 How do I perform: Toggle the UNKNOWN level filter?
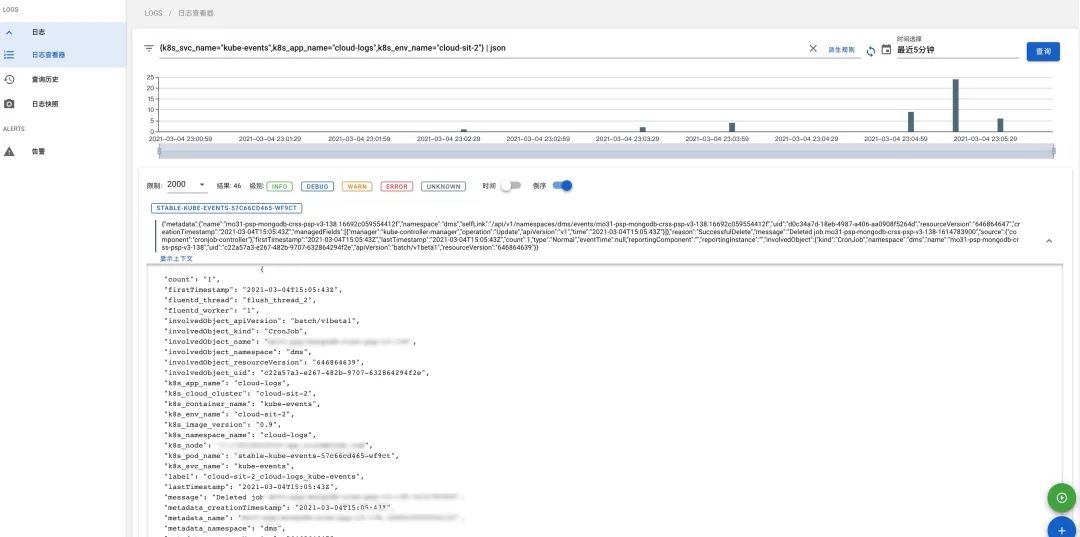point(444,187)
